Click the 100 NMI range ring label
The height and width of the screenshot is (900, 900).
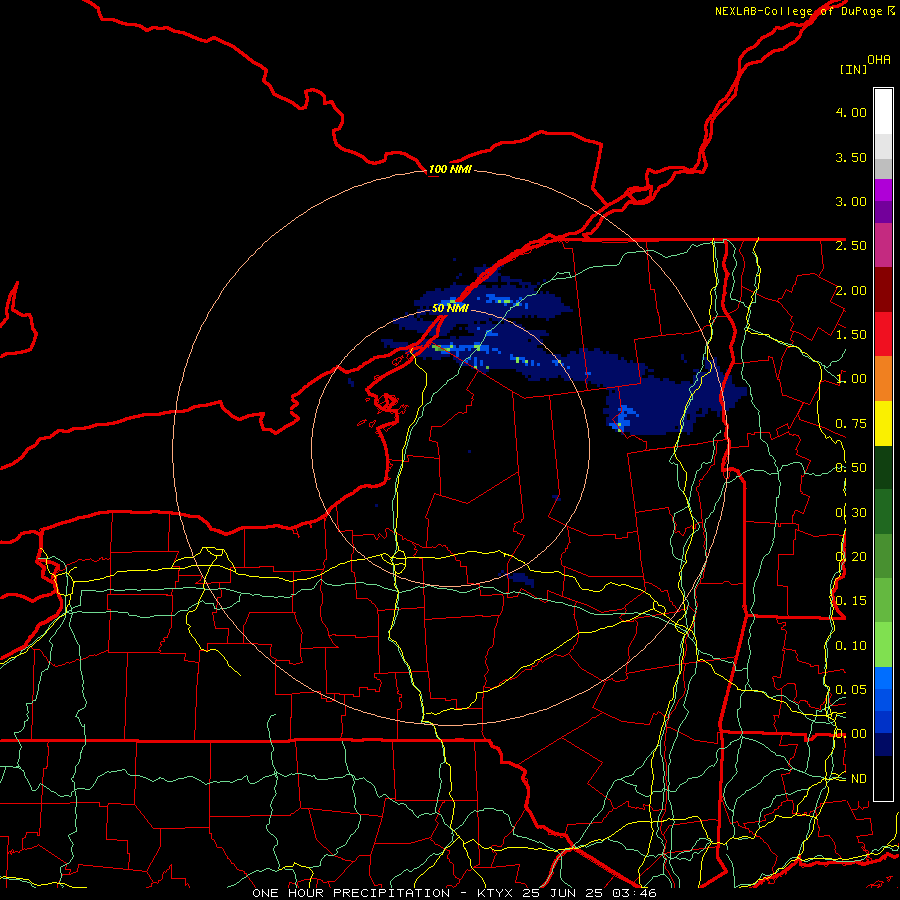[x=450, y=169]
